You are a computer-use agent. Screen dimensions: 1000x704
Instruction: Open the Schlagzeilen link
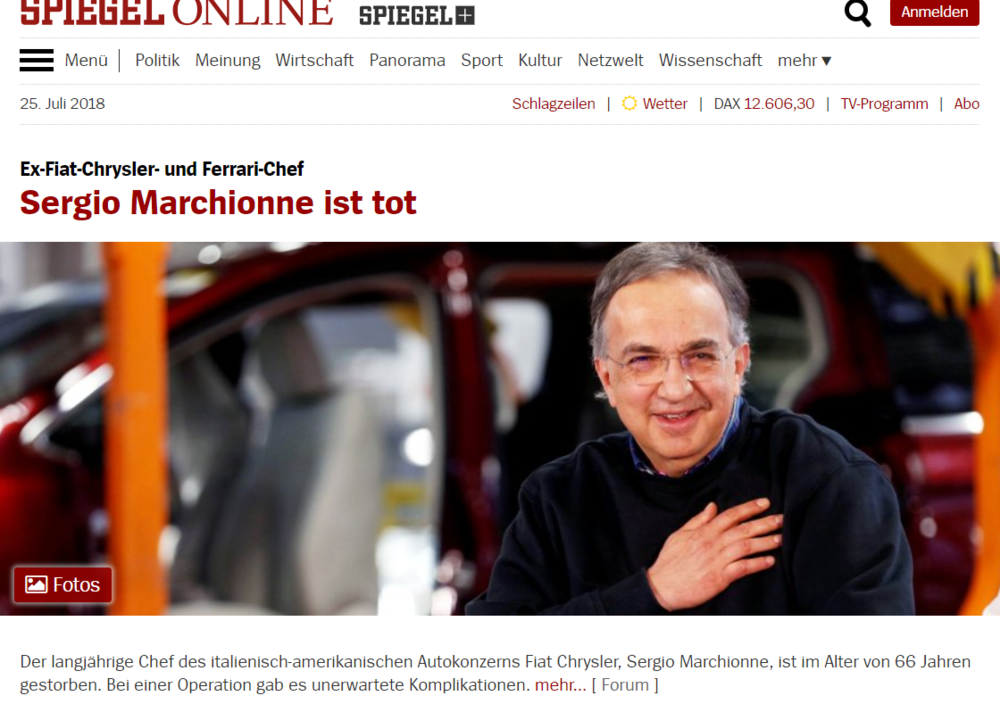(554, 103)
